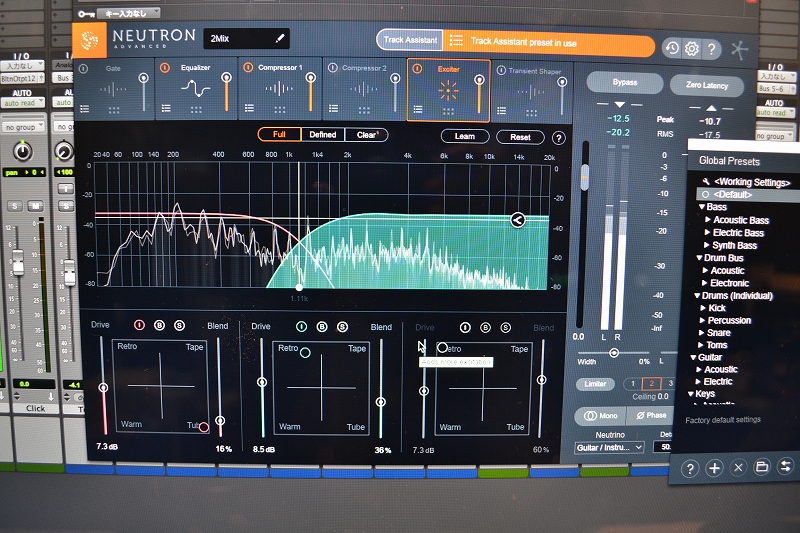Toggle Gate module power
The image size is (800, 533).
tap(84, 68)
